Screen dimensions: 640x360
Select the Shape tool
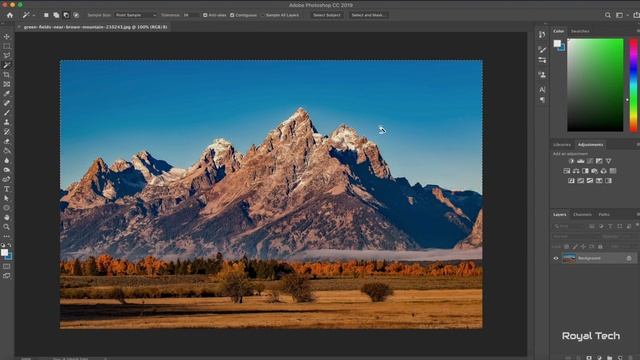tap(7, 208)
